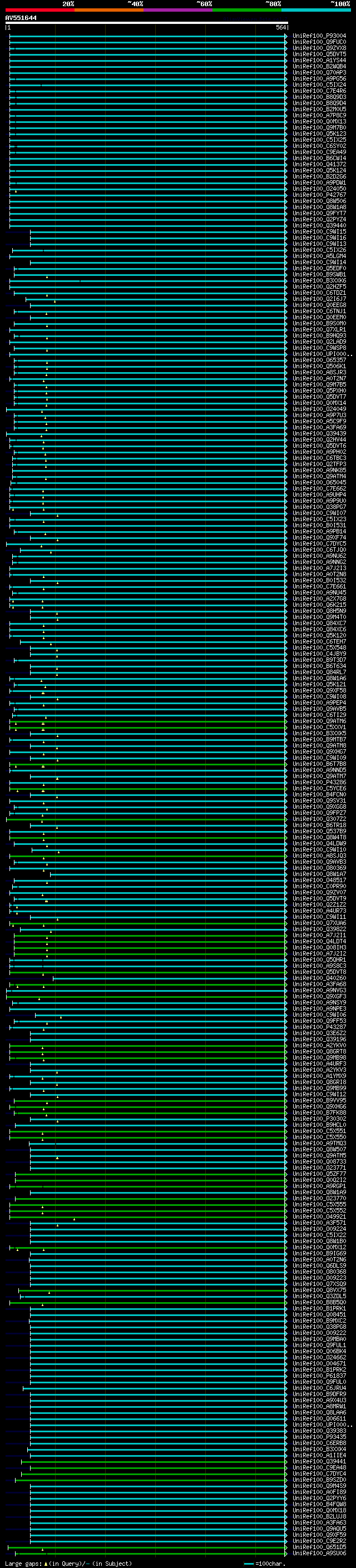
Task: Select hit label UniRef100_Q6K215
Action: point(319,605)
